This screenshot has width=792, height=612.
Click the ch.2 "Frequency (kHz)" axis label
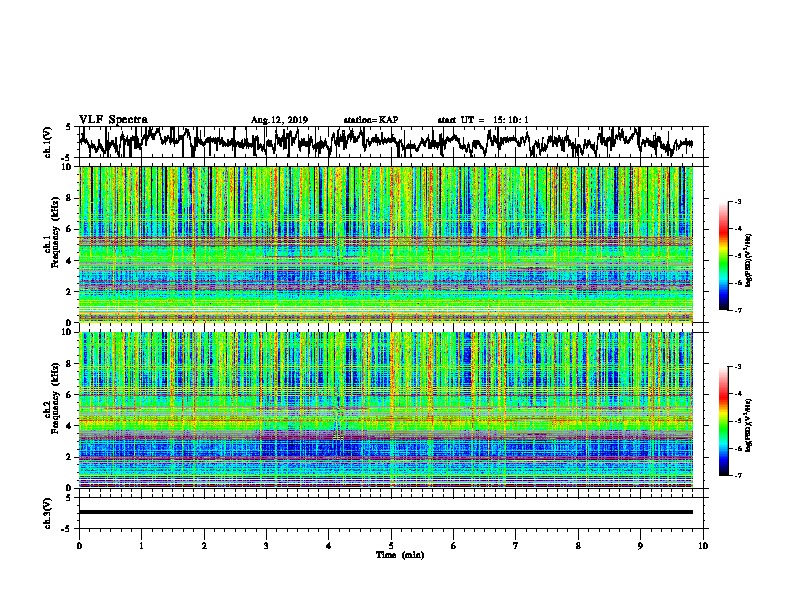(55, 398)
